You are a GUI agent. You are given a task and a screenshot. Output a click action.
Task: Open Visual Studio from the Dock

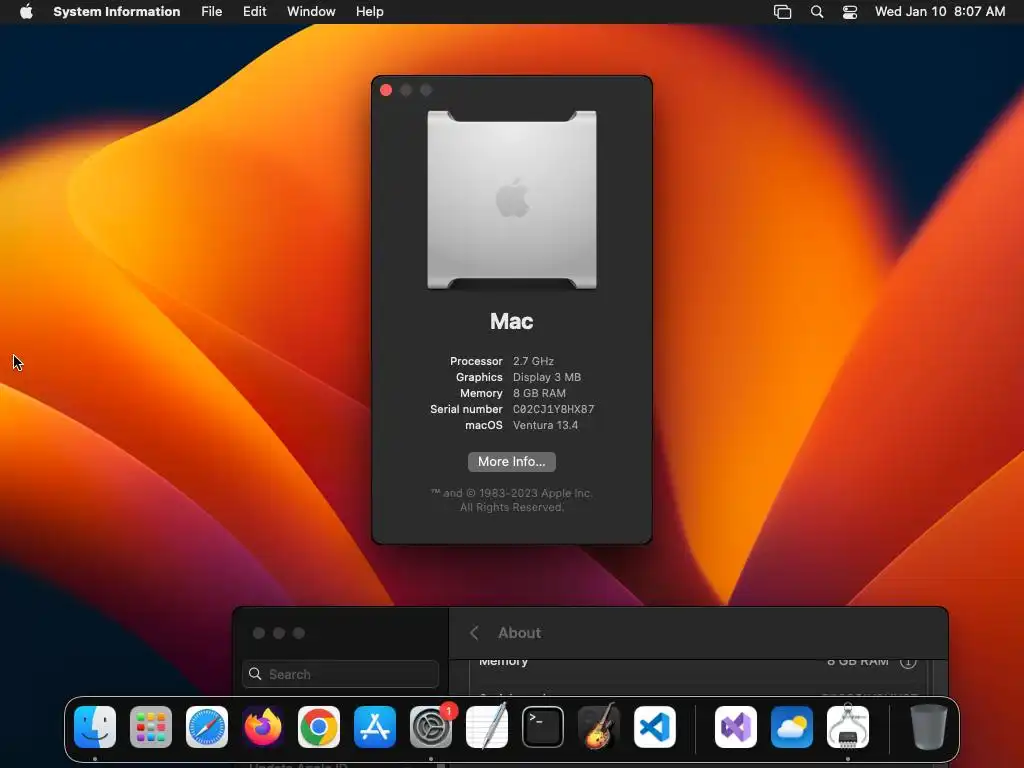pyautogui.click(x=736, y=727)
